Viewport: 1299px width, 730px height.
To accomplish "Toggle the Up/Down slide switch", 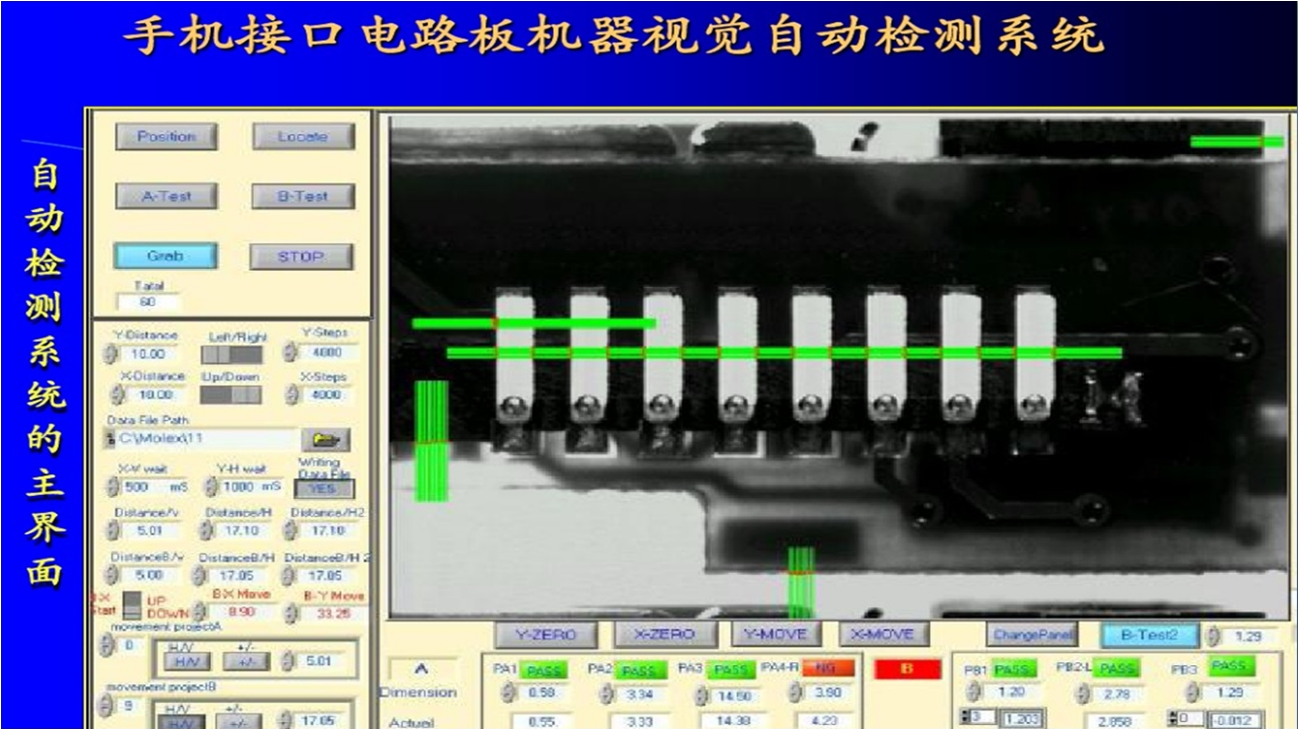I will coord(232,395).
